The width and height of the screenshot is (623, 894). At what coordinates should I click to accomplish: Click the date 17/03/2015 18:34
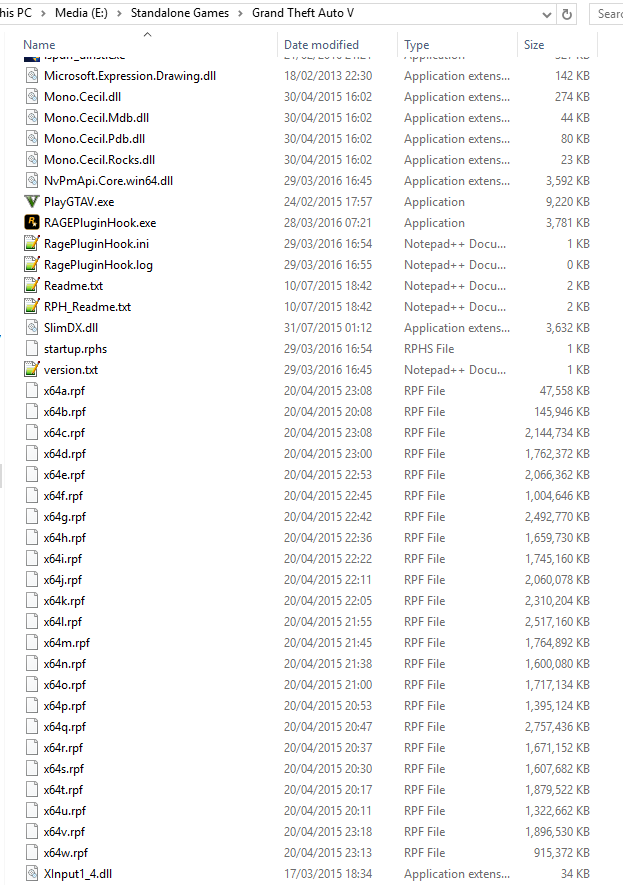(x=328, y=873)
